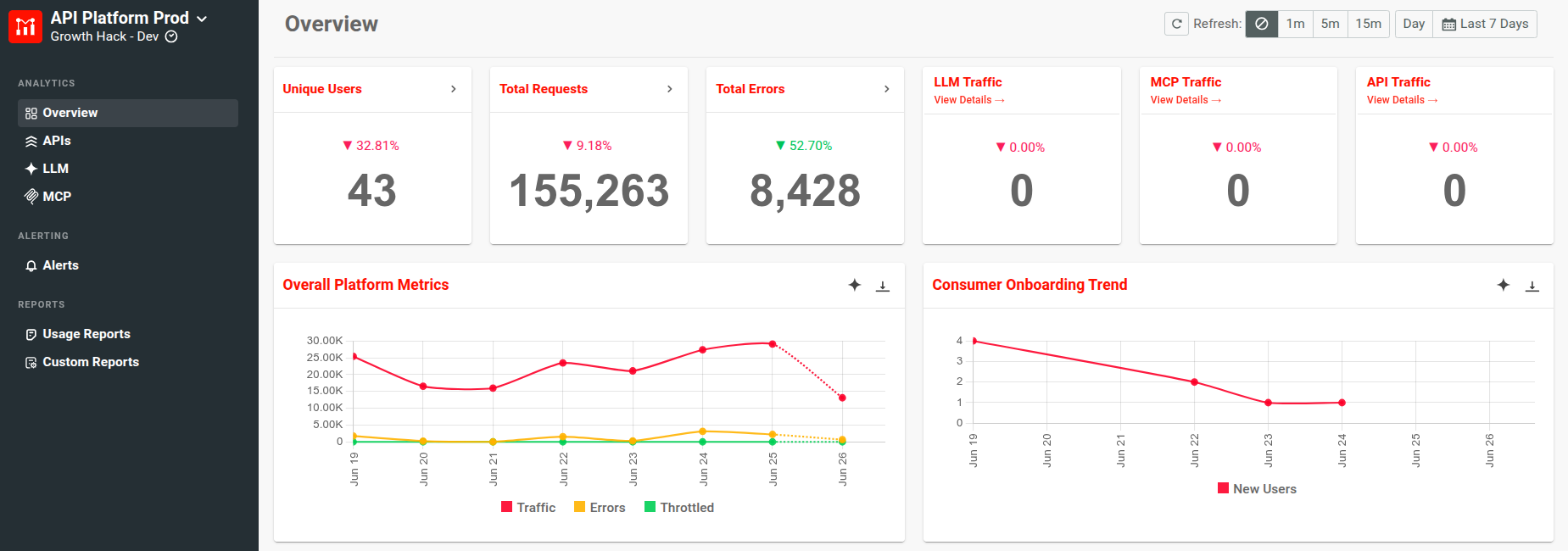The image size is (1568, 551).
Task: Set refresh interval to 5m
Action: [x=1331, y=24]
